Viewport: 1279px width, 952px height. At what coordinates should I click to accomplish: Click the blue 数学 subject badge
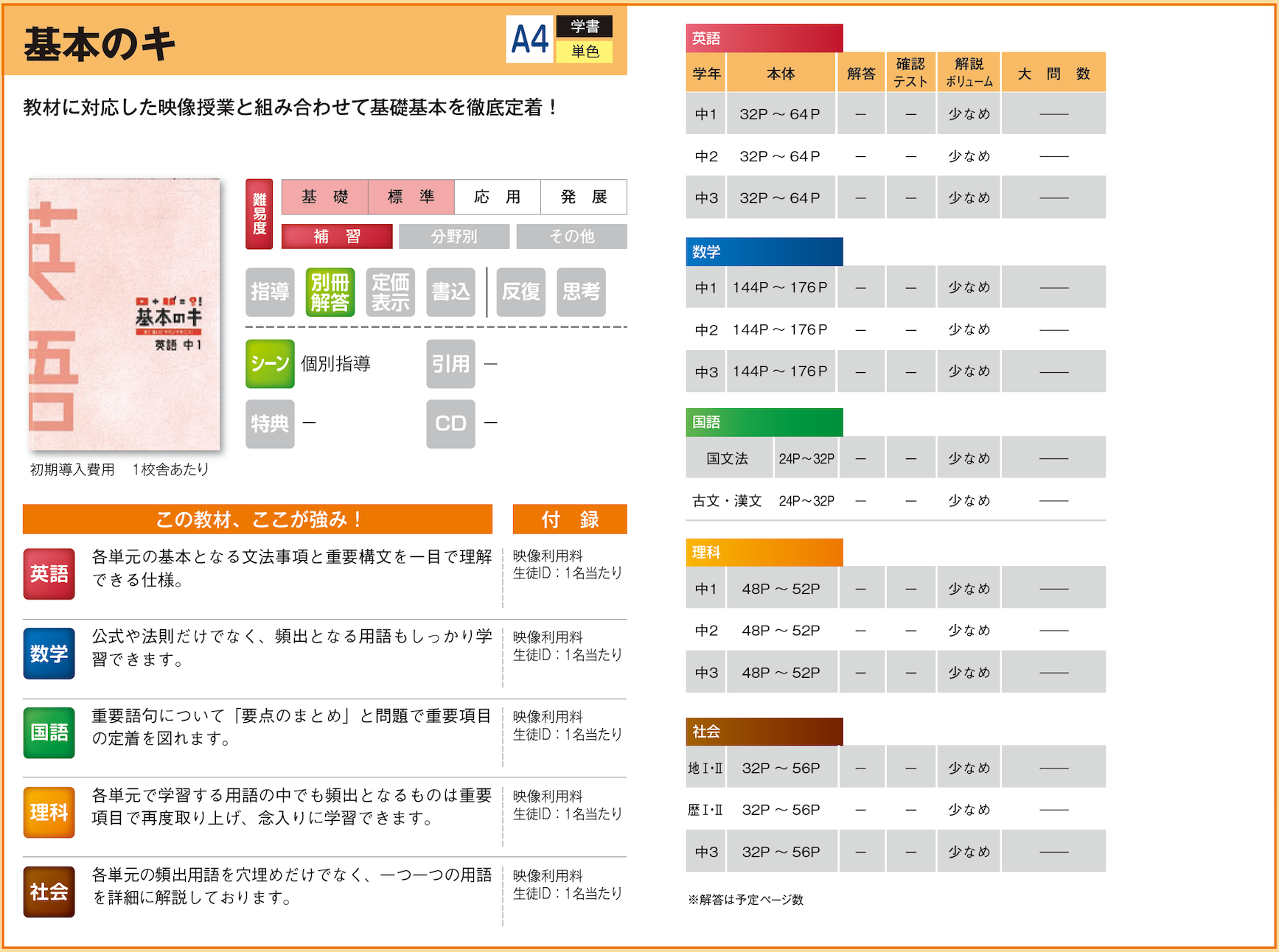[49, 654]
